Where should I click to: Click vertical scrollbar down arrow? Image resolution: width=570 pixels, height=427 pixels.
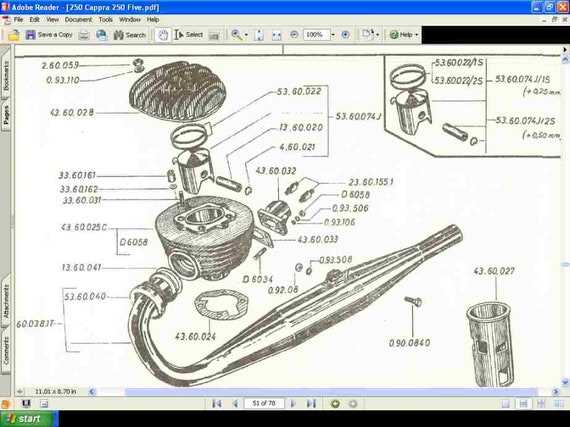point(565,382)
